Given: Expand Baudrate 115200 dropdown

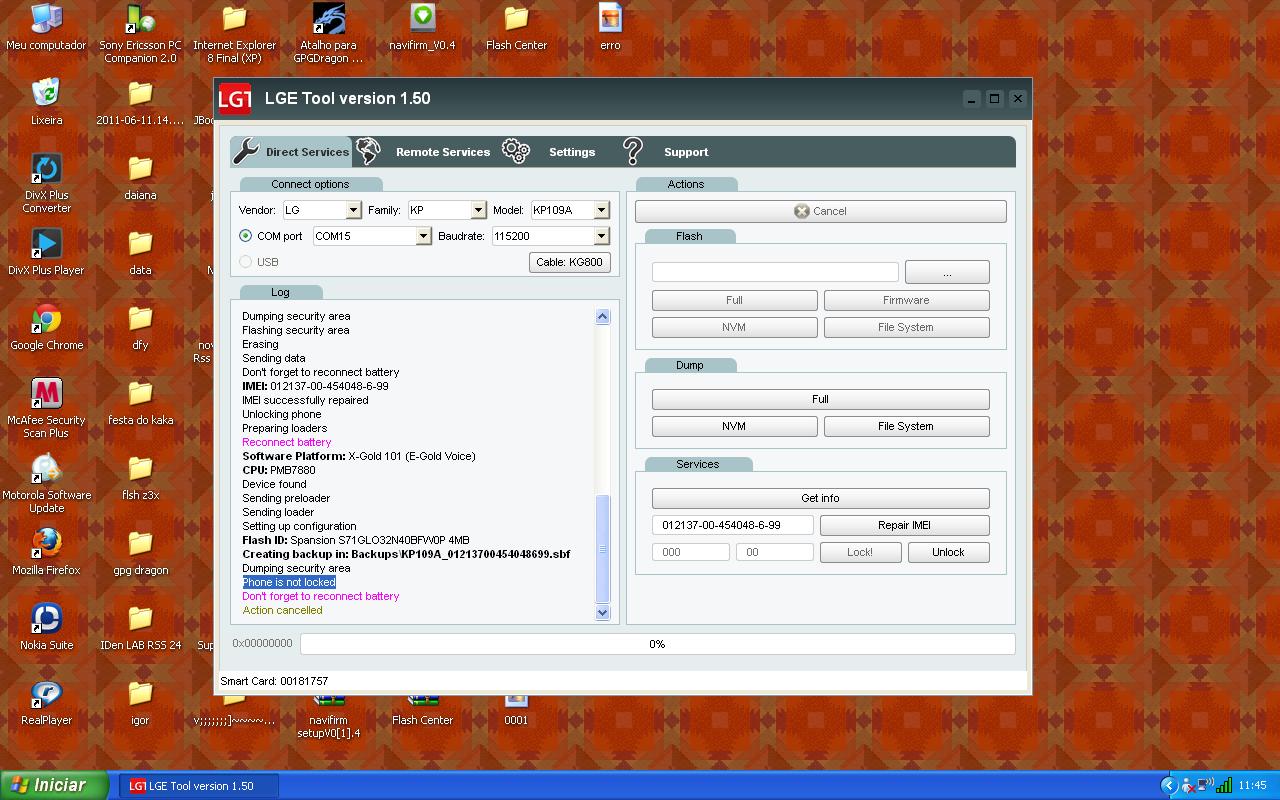Looking at the screenshot, I should point(601,236).
